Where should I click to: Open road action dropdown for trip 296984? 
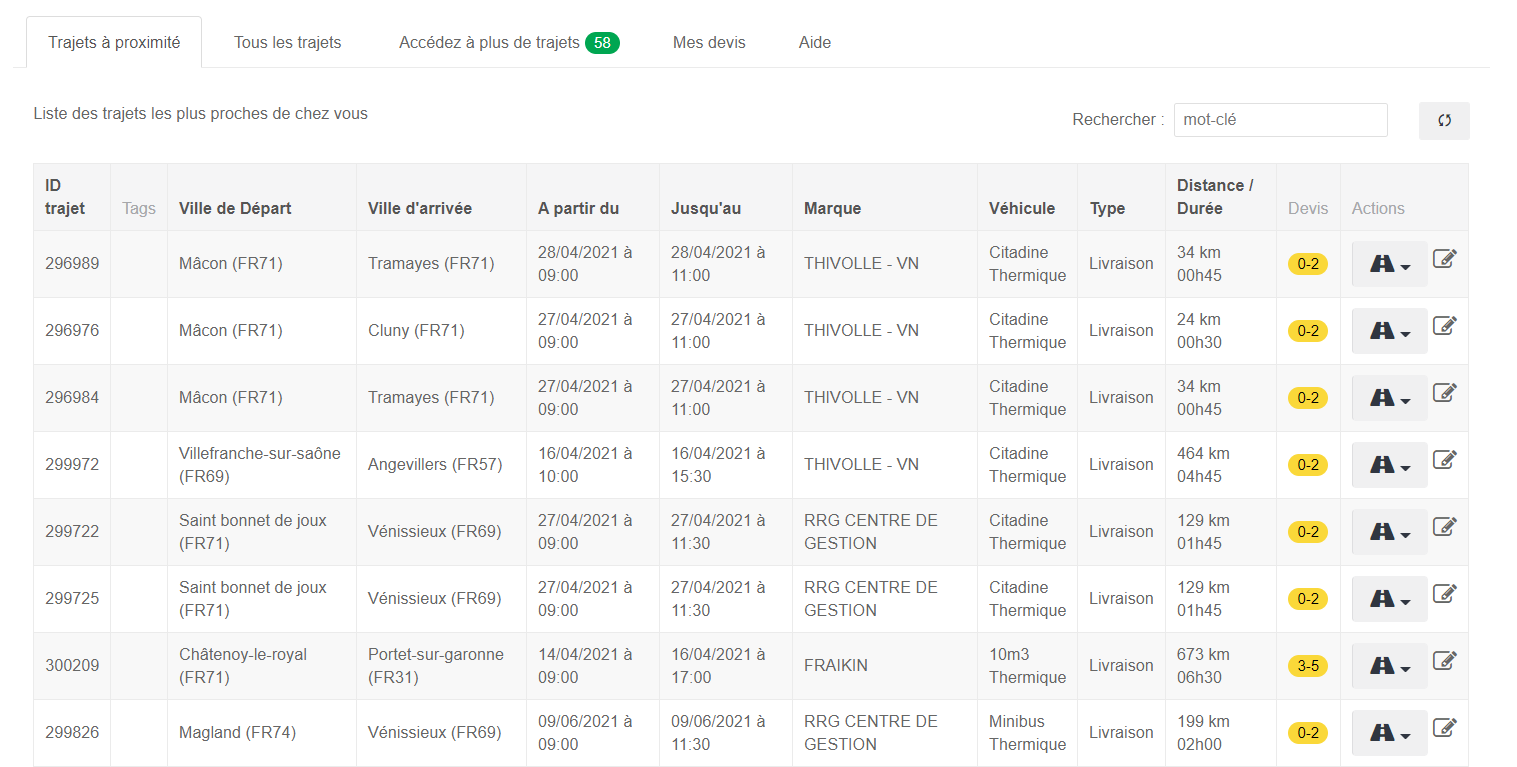pyautogui.click(x=1389, y=398)
